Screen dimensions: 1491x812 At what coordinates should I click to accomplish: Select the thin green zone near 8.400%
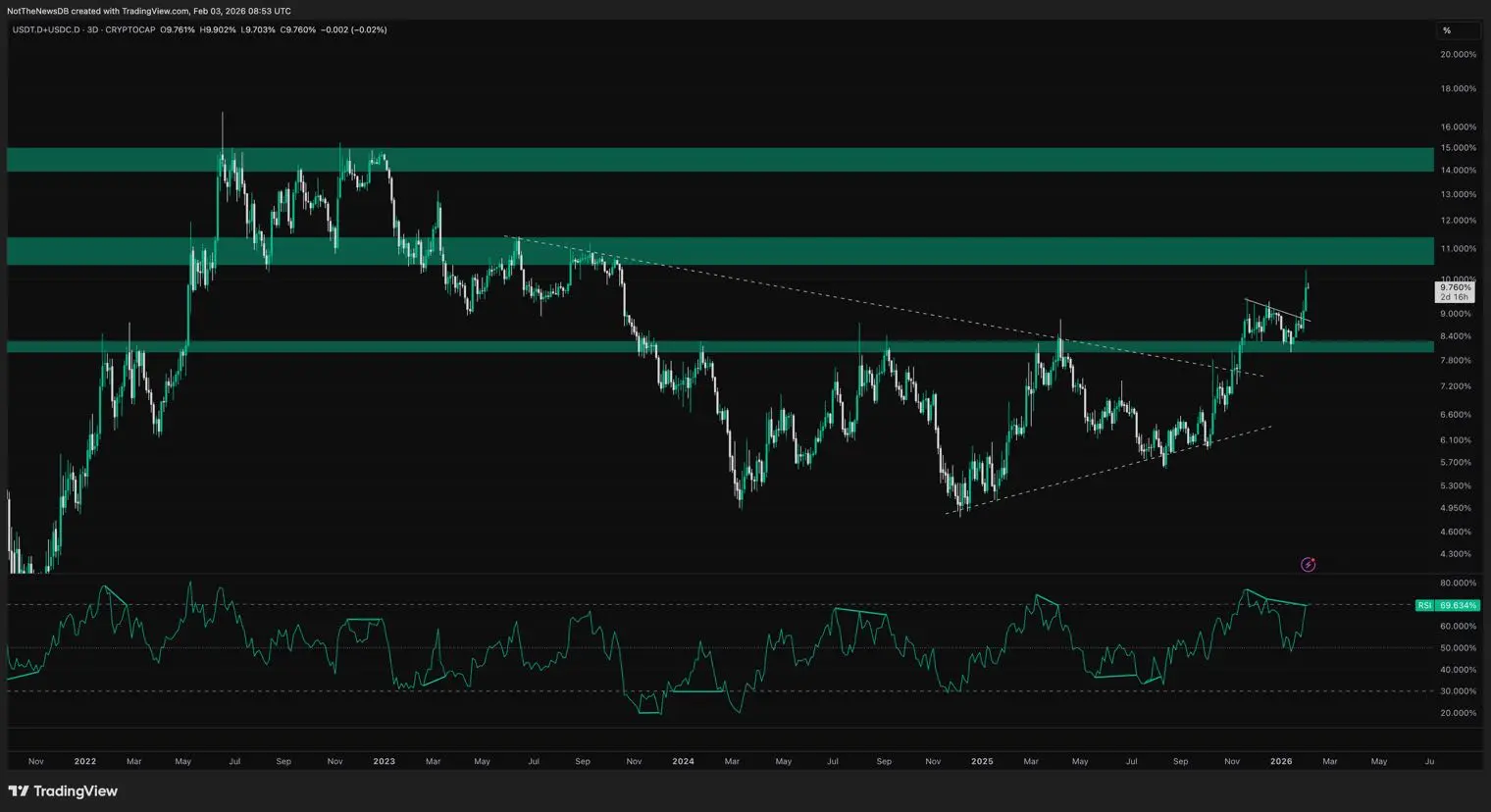720,346
